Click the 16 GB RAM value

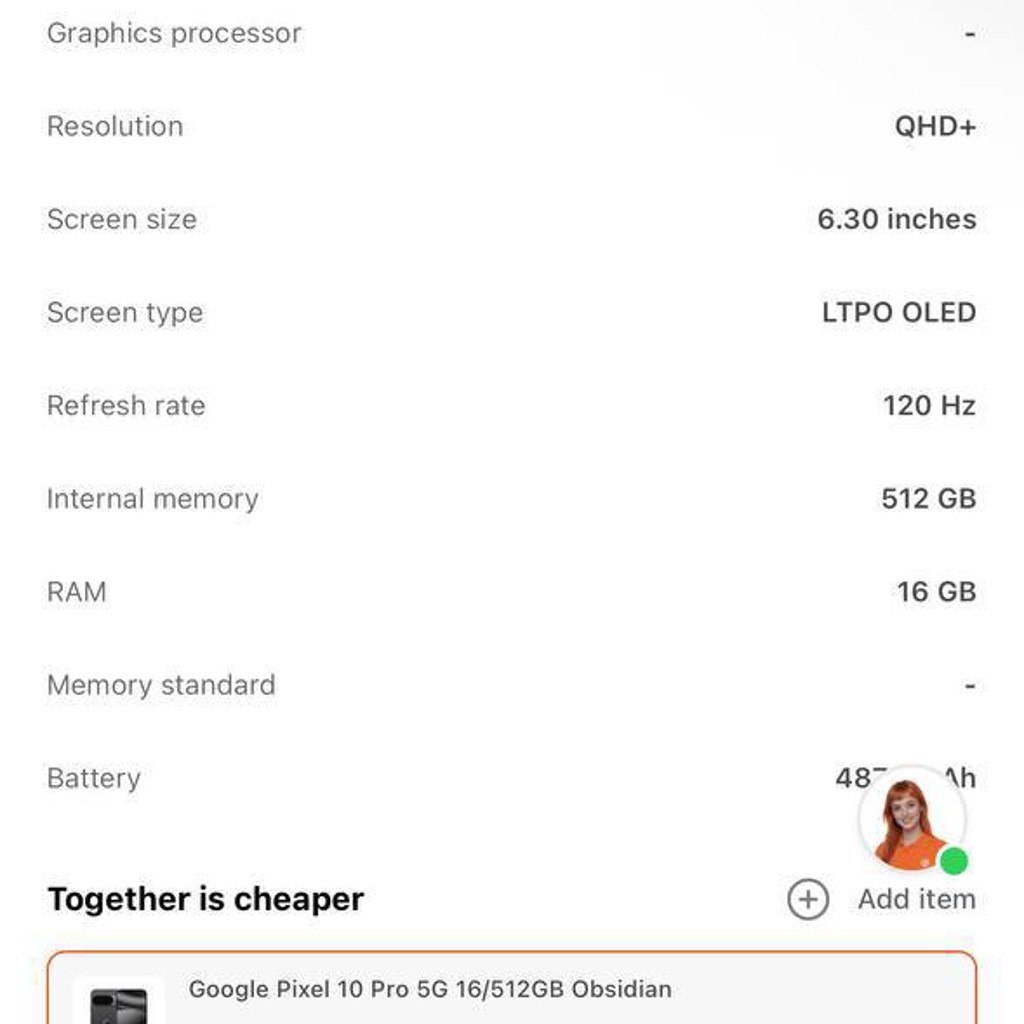click(936, 592)
